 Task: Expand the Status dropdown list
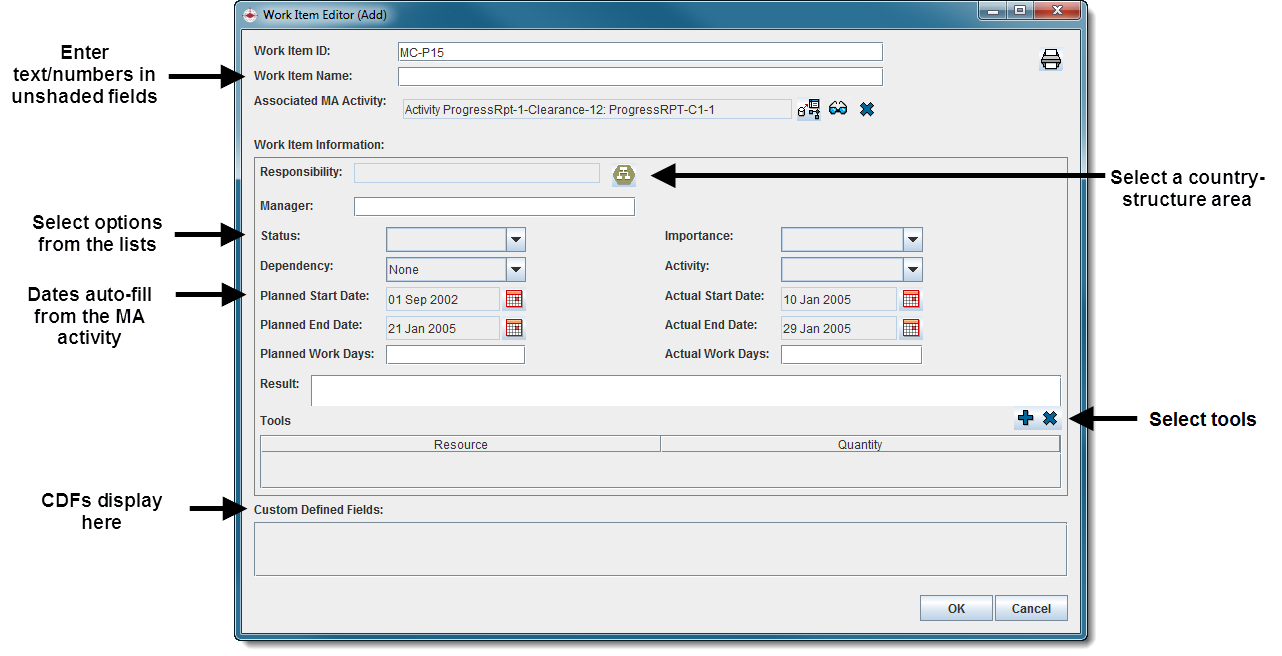point(515,240)
